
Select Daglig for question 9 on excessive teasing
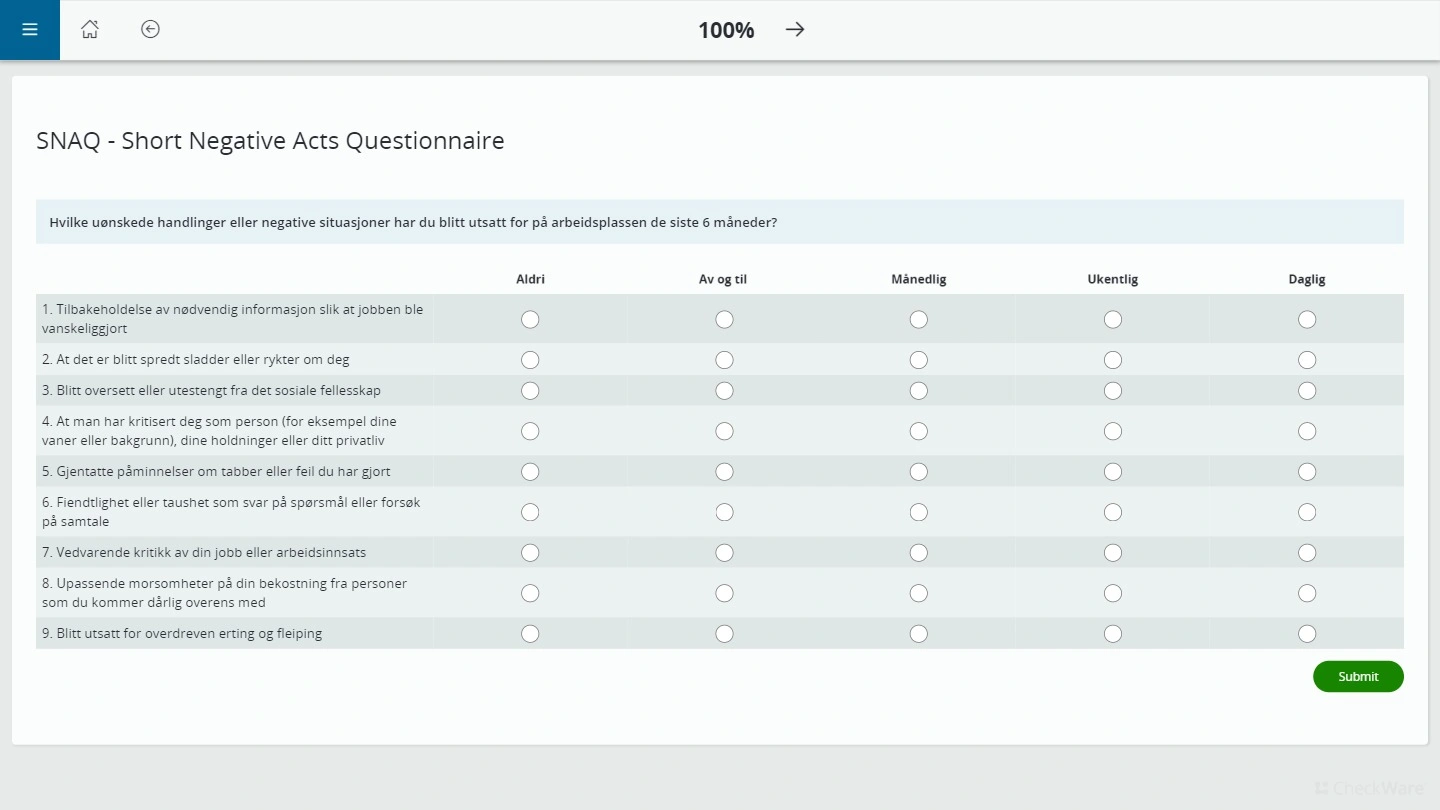point(1307,634)
